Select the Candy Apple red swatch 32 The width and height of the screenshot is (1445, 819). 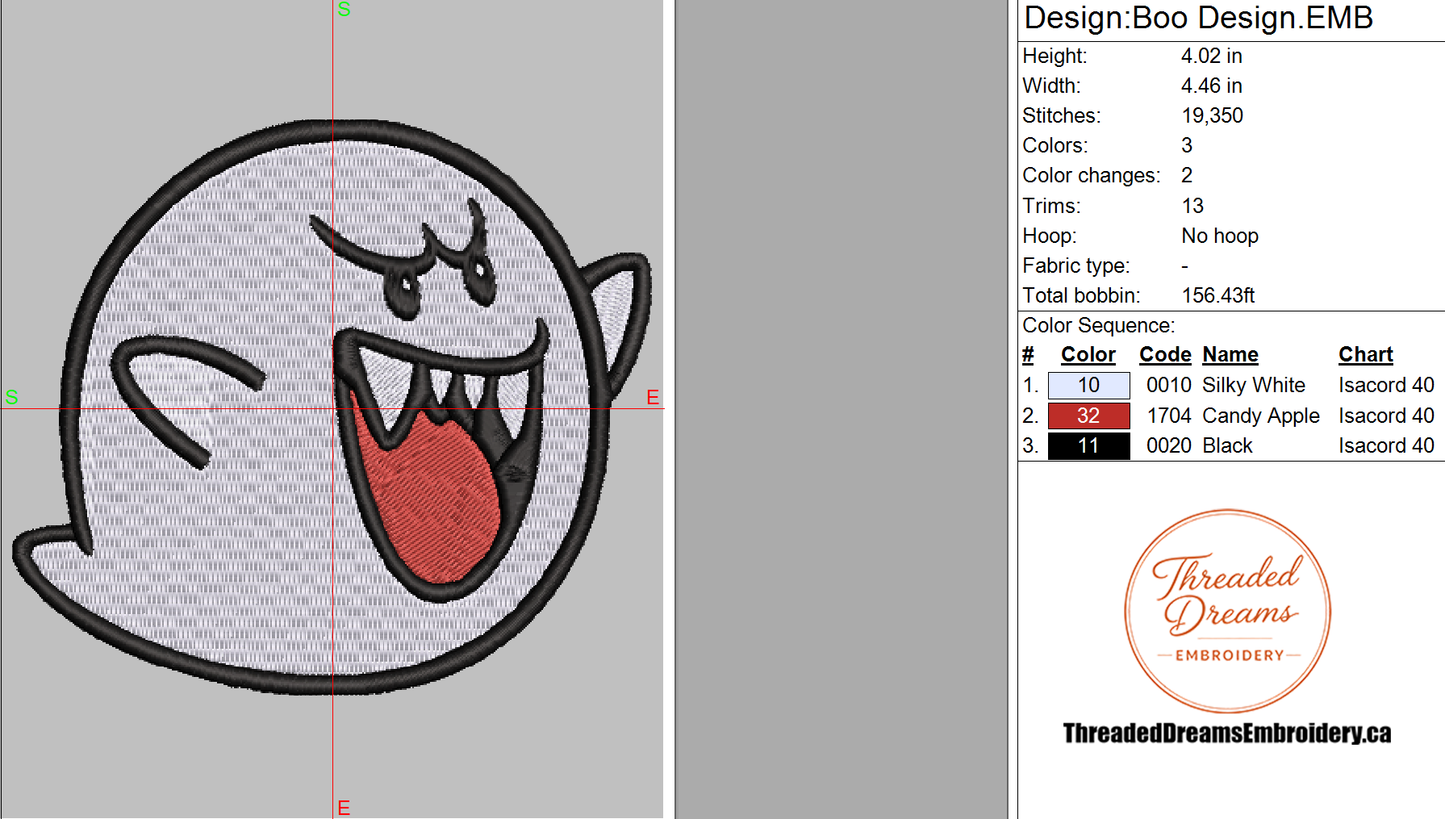1089,416
